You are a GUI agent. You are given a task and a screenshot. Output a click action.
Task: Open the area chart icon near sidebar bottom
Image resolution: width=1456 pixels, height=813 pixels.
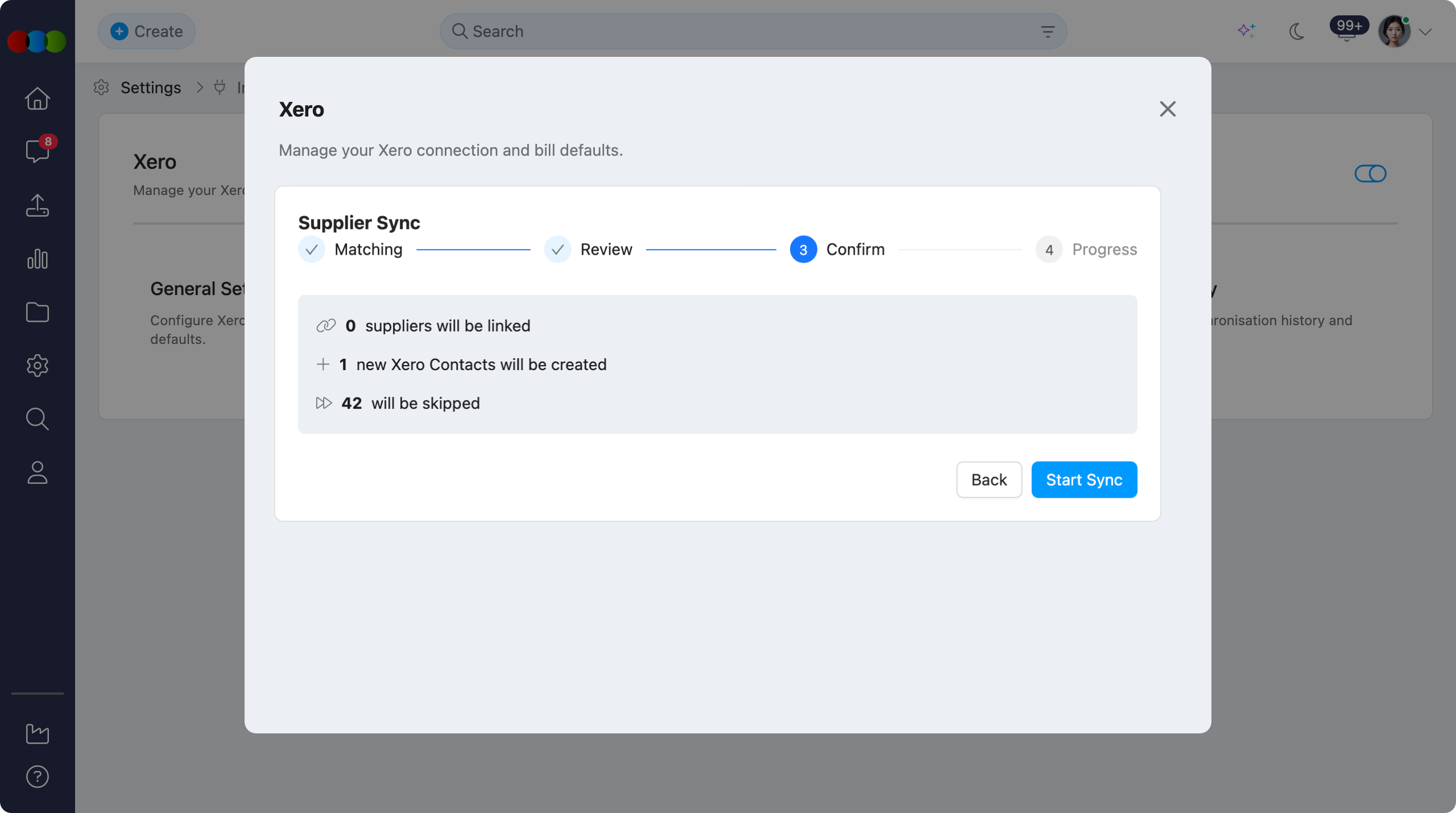tap(38, 733)
